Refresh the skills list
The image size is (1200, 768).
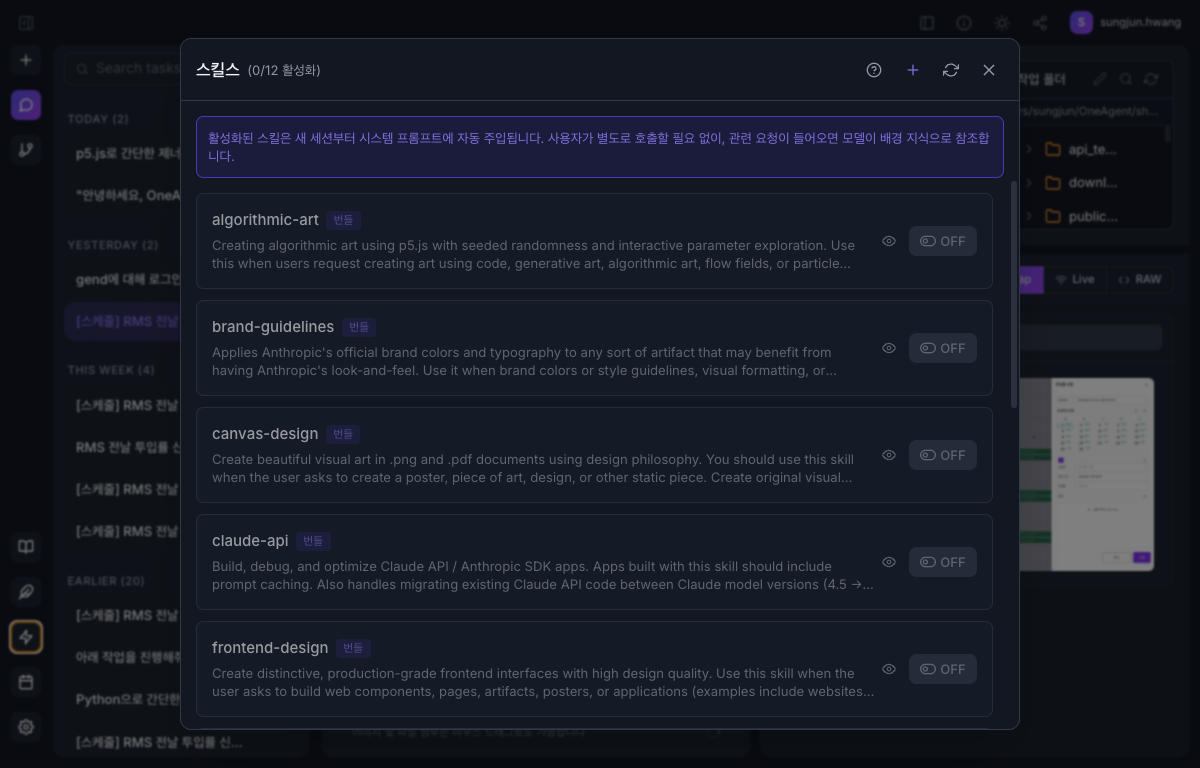tap(951, 70)
